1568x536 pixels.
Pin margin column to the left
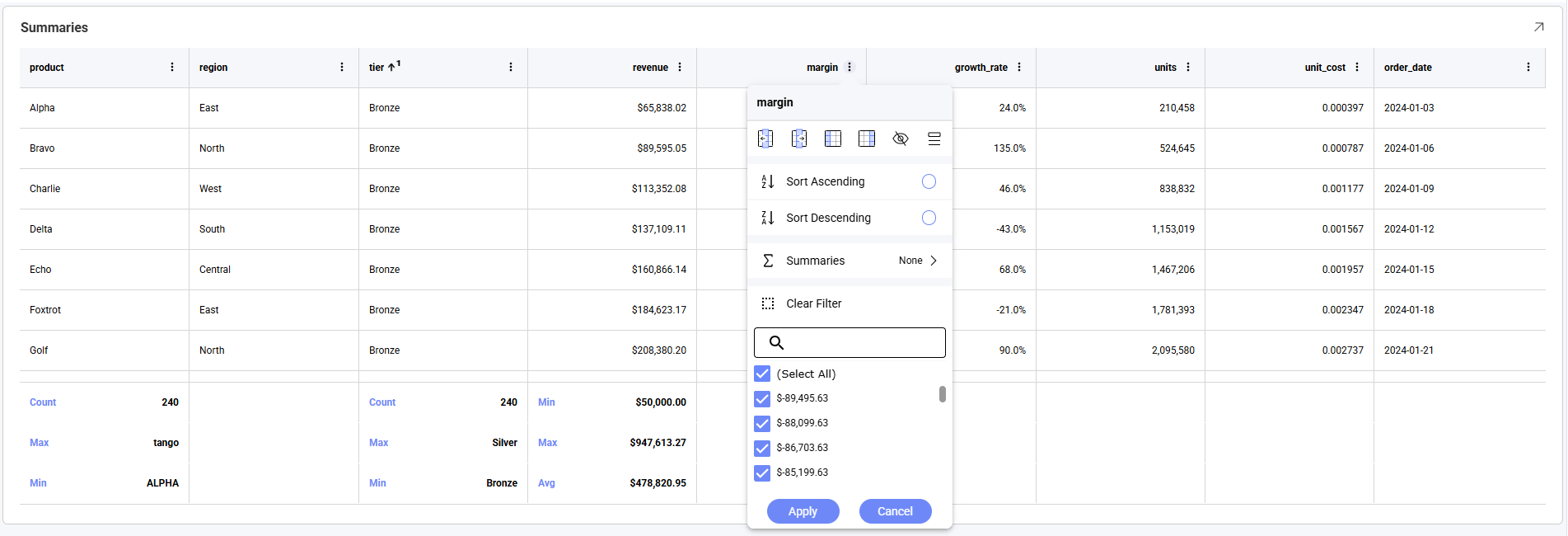(833, 139)
